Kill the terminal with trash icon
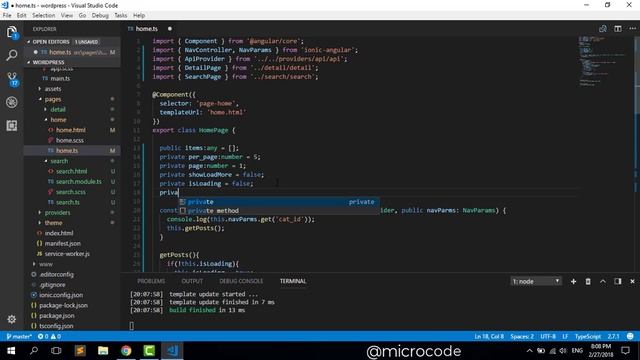This screenshot has width=640, height=360. (588, 281)
